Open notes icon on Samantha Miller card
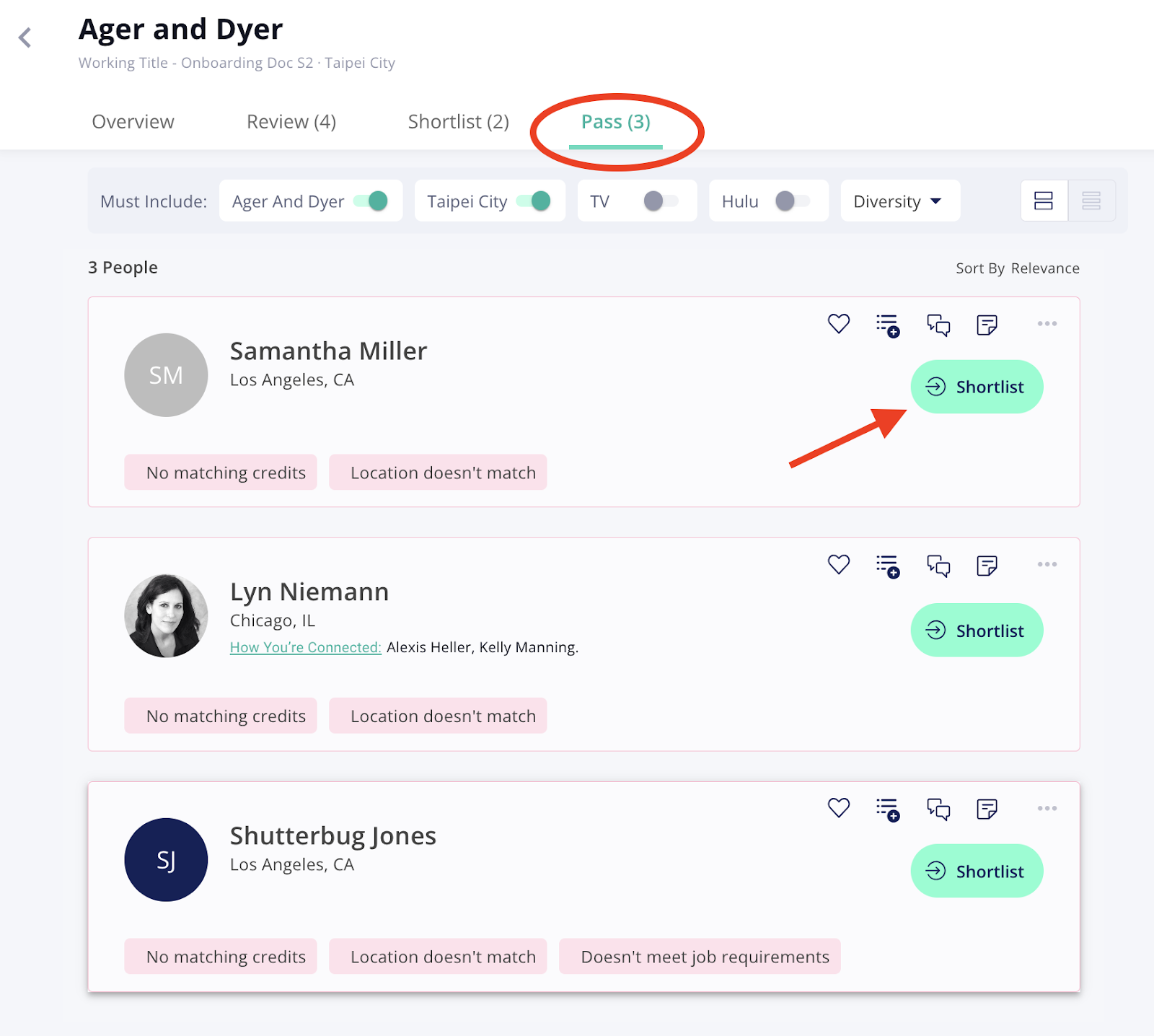 [x=987, y=325]
